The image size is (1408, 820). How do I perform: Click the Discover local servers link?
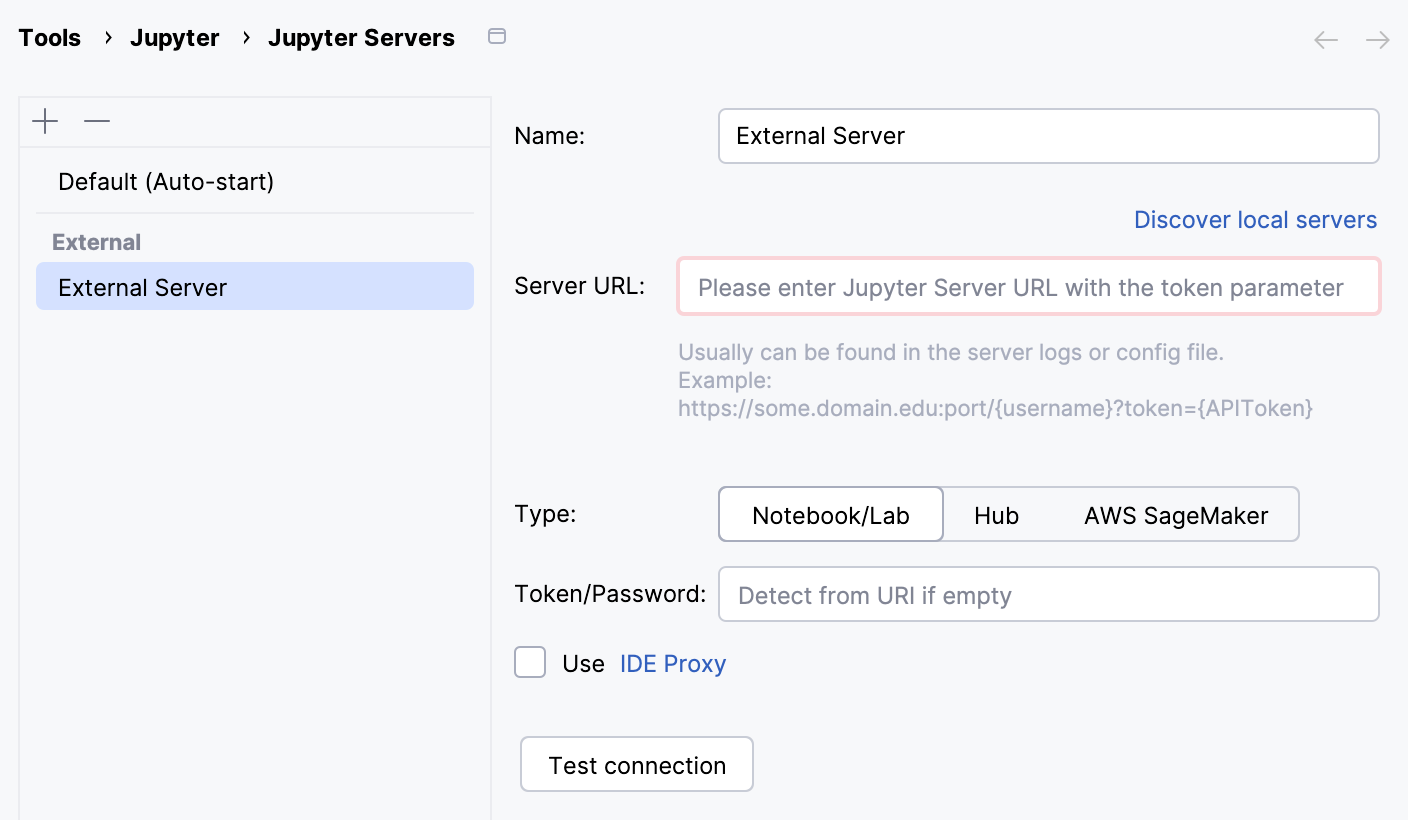click(x=1255, y=219)
